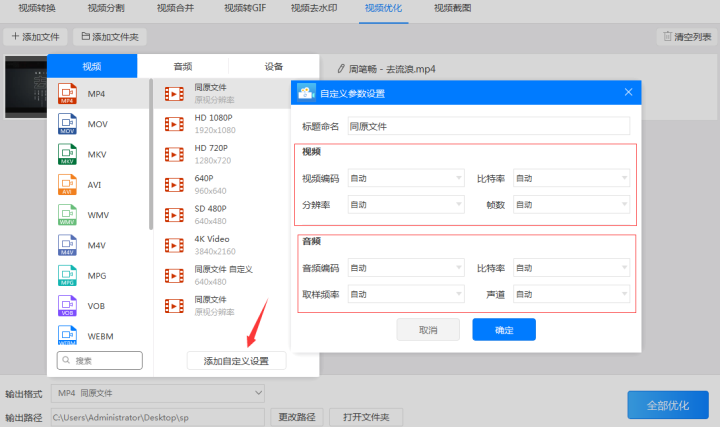Choose the WEBM format icon
The width and height of the screenshot is (720, 427).
point(67,335)
